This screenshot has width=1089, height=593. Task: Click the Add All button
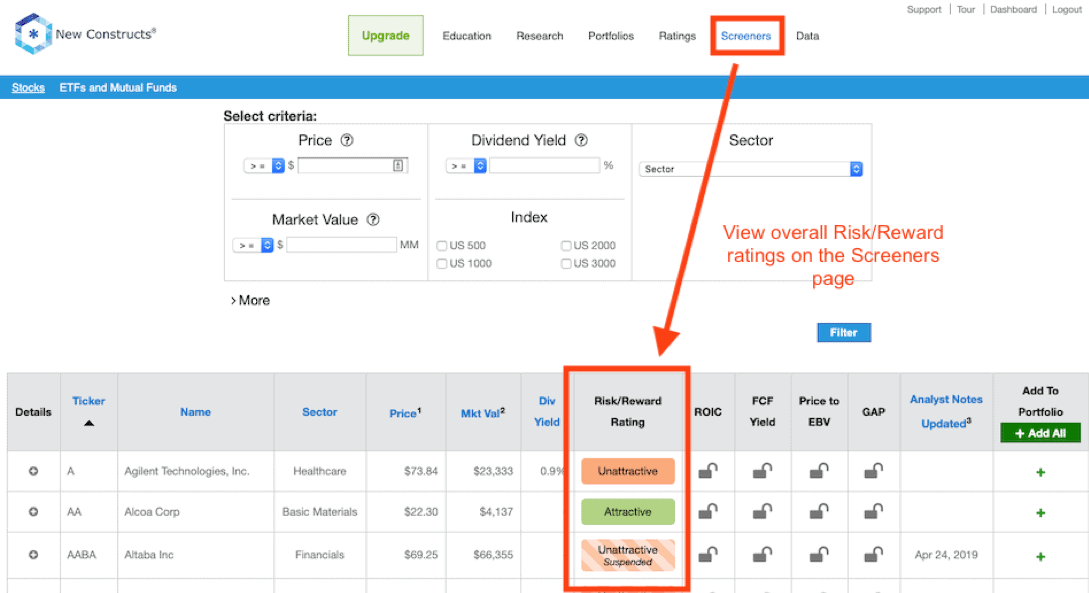coord(1040,433)
